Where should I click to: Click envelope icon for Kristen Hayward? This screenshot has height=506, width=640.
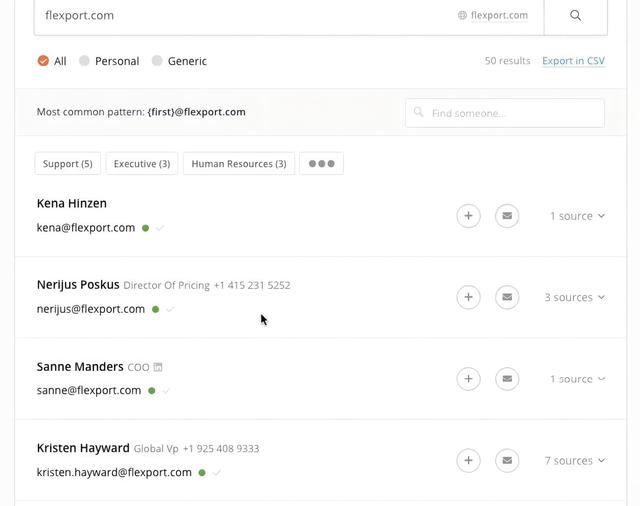click(507, 460)
